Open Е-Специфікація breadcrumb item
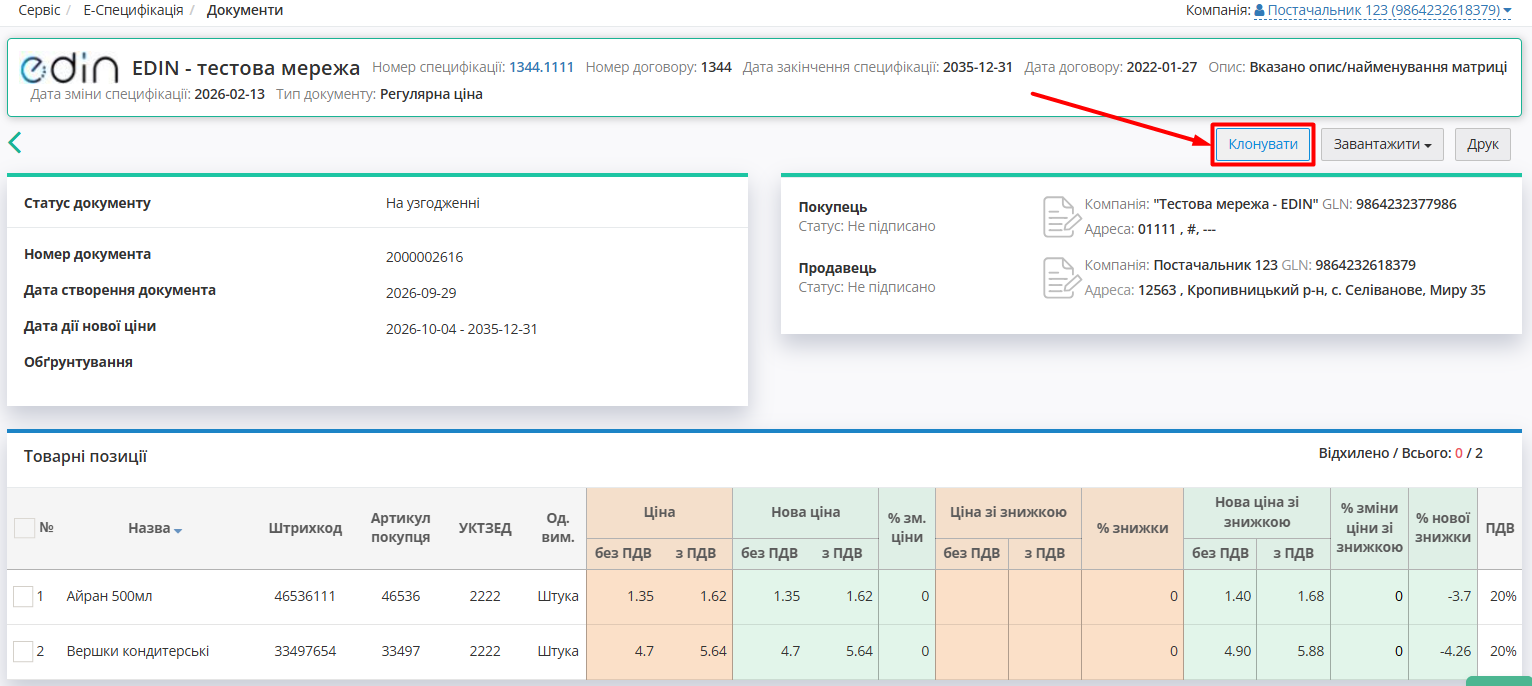 click(133, 10)
